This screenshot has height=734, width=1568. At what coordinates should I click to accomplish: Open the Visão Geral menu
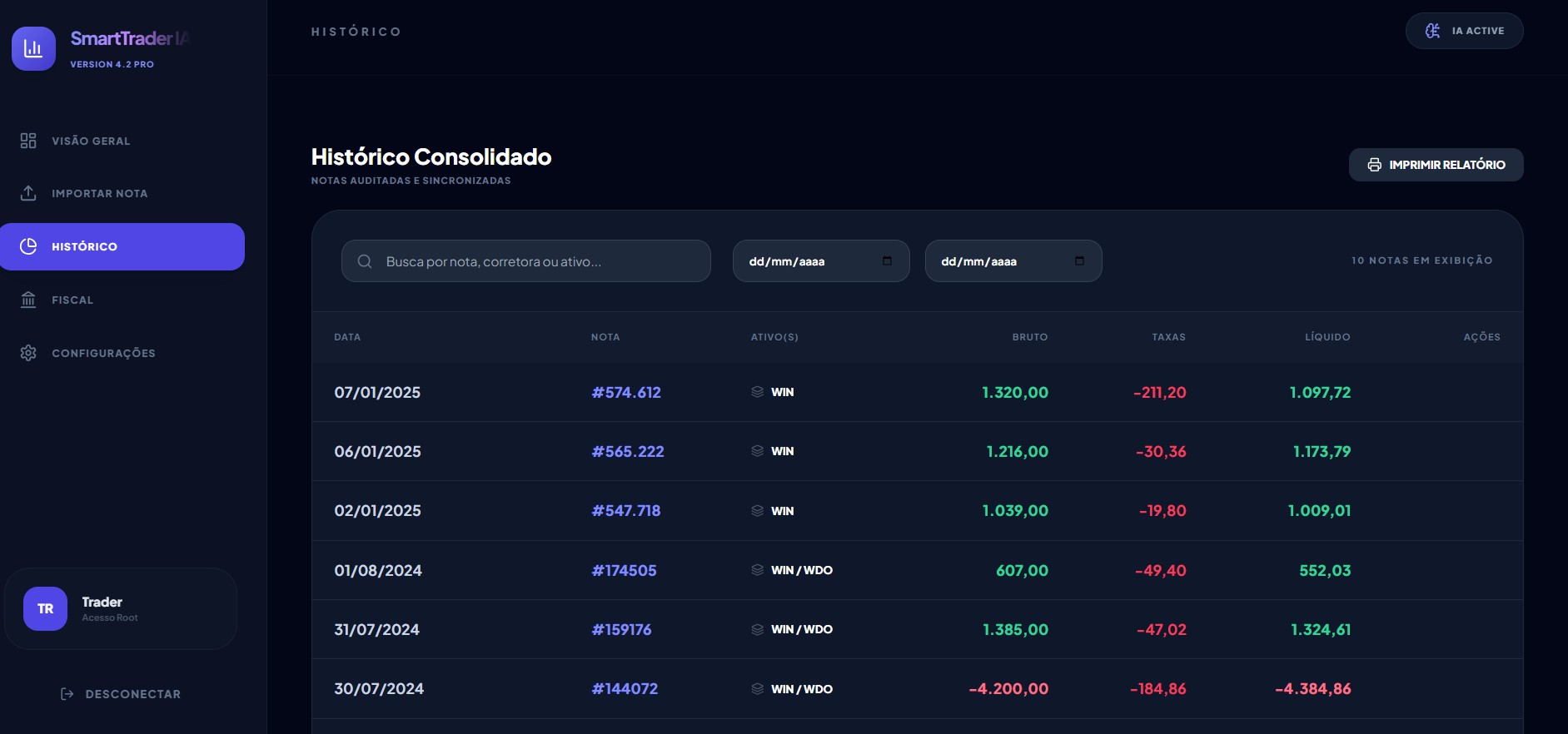tap(91, 141)
